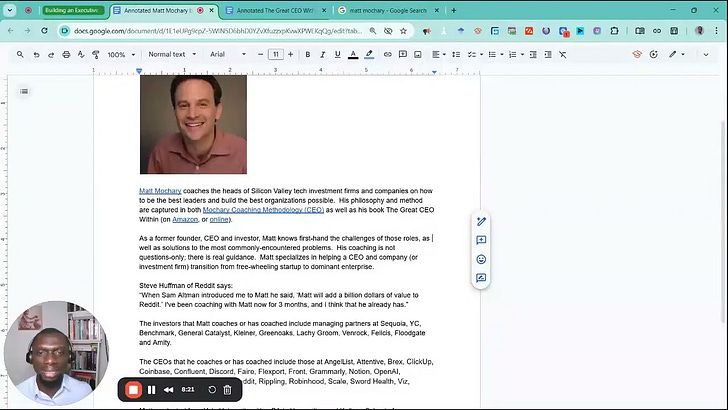728x410 pixels.
Task: Undo the last action
Action: coord(36,54)
